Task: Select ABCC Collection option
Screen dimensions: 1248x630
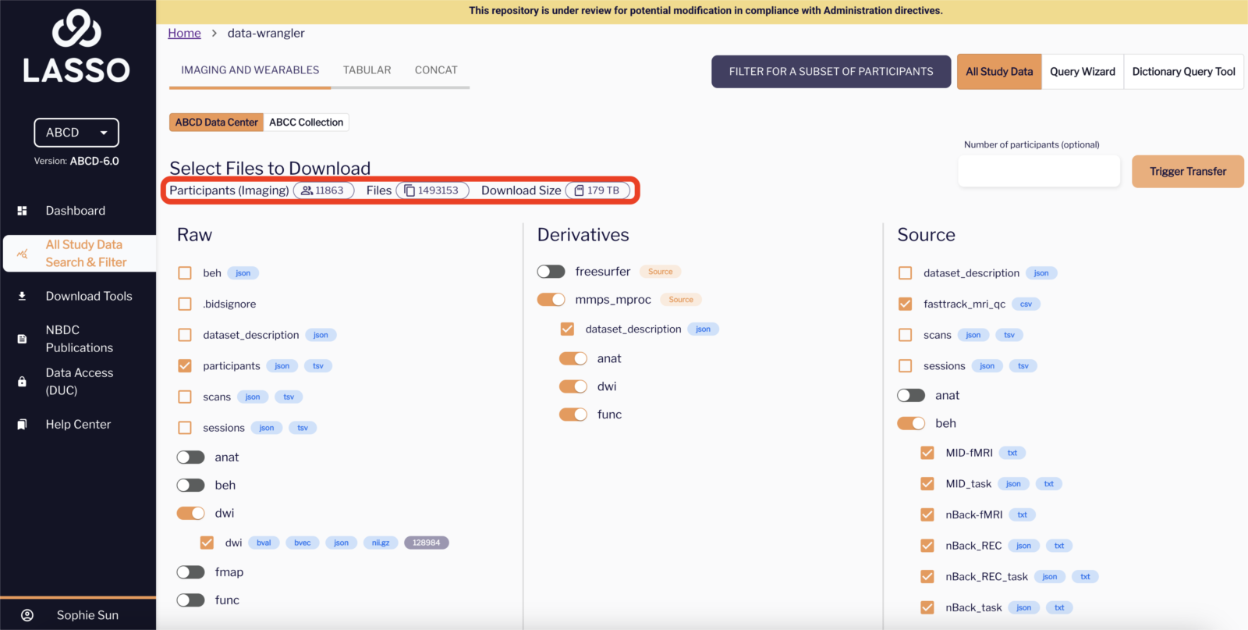Action: 306,122
